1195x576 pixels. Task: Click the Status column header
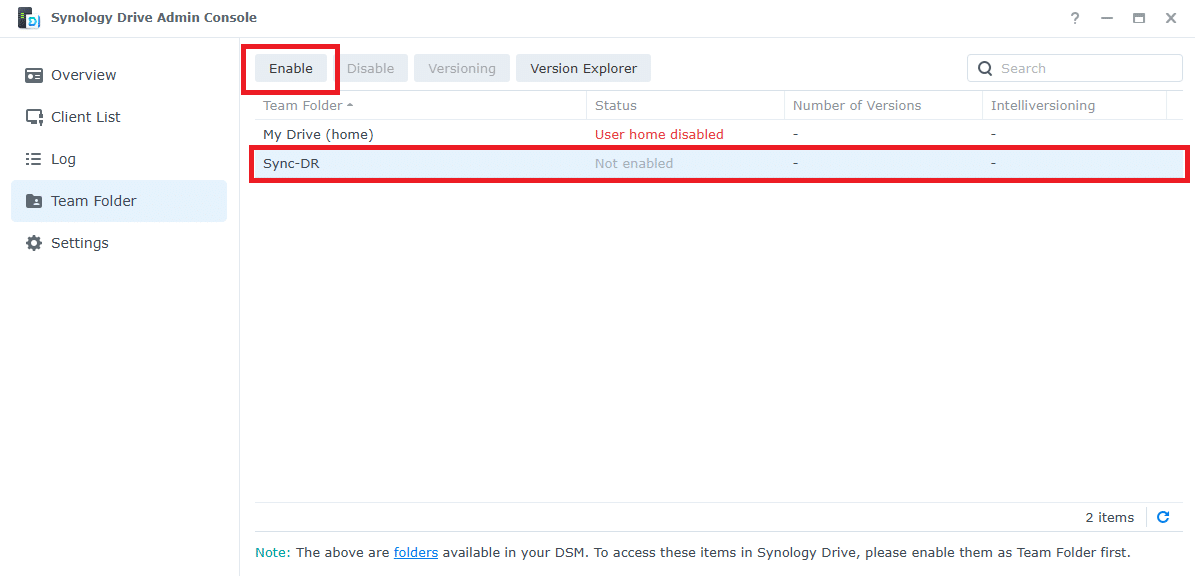(x=685, y=105)
